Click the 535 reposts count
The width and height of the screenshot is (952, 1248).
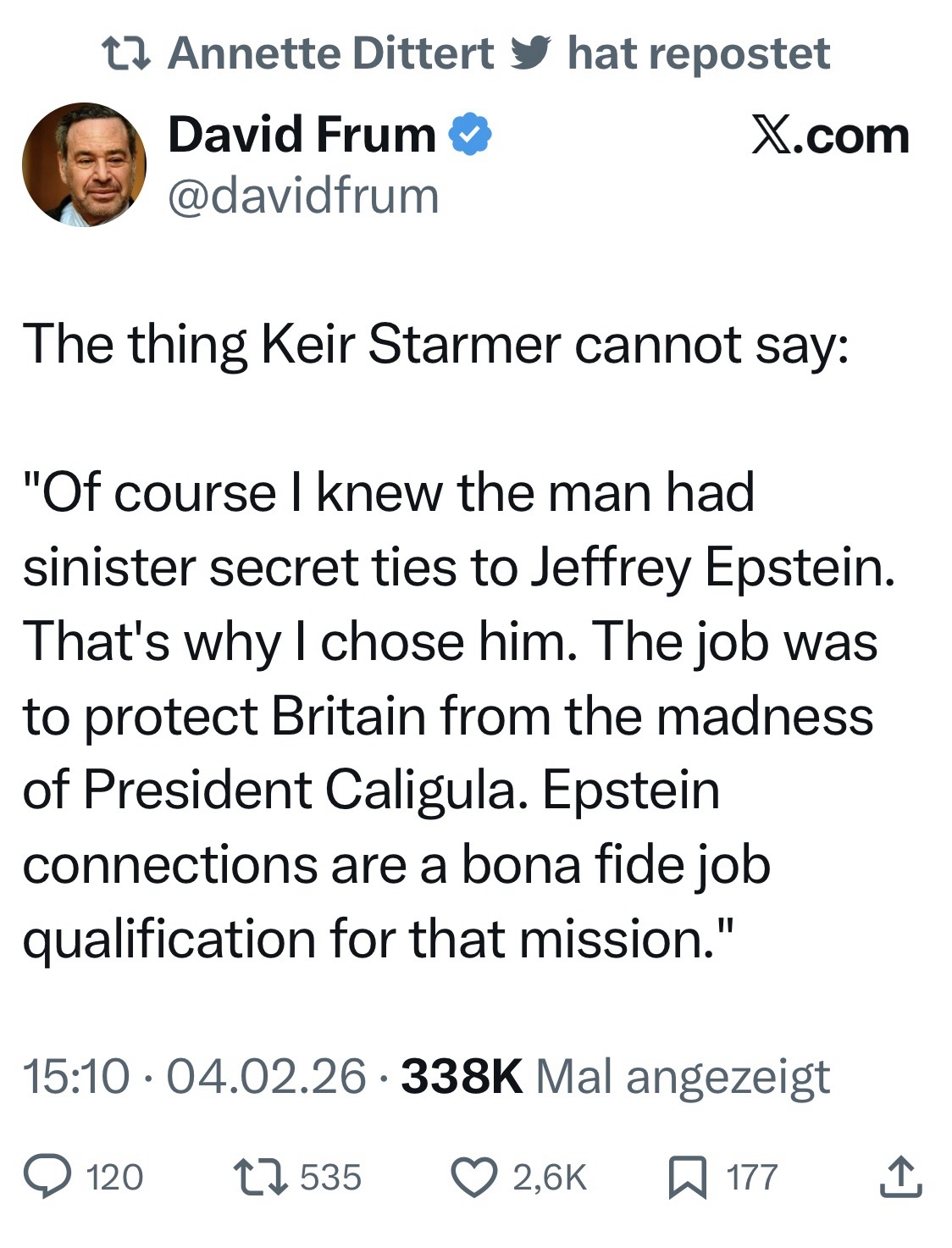[331, 1178]
